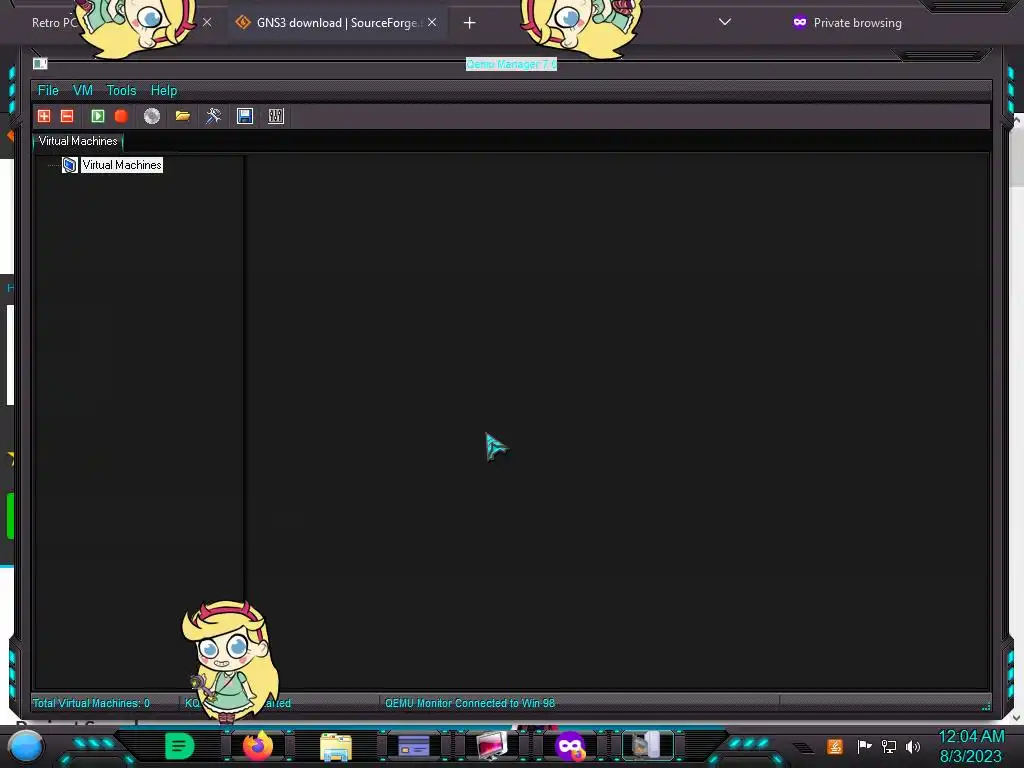Image resolution: width=1024 pixels, height=768 pixels.
Task: Click Total Virtual Machines: 0 status text
Action: [x=91, y=703]
